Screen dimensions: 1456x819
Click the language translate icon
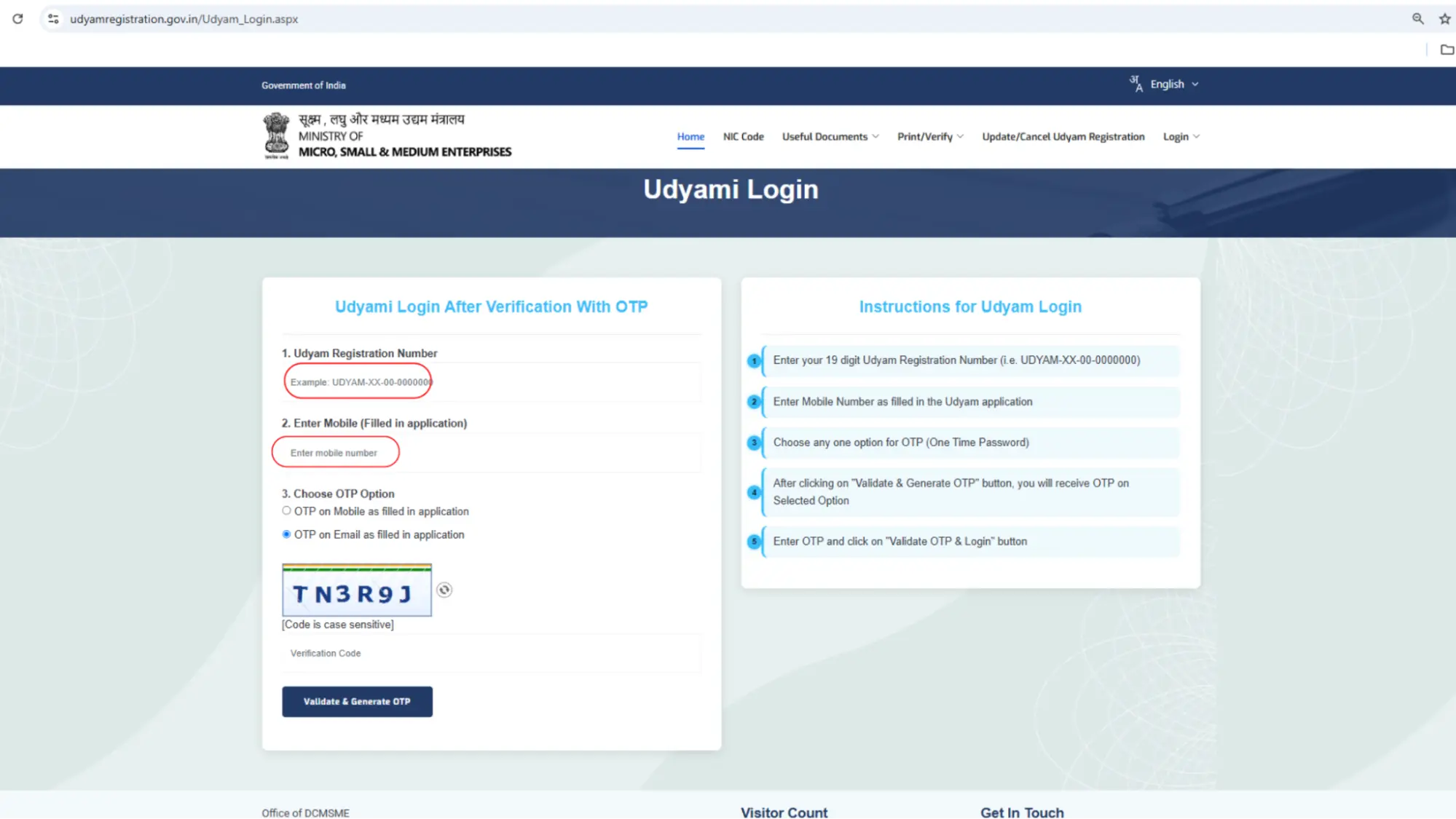[1136, 84]
